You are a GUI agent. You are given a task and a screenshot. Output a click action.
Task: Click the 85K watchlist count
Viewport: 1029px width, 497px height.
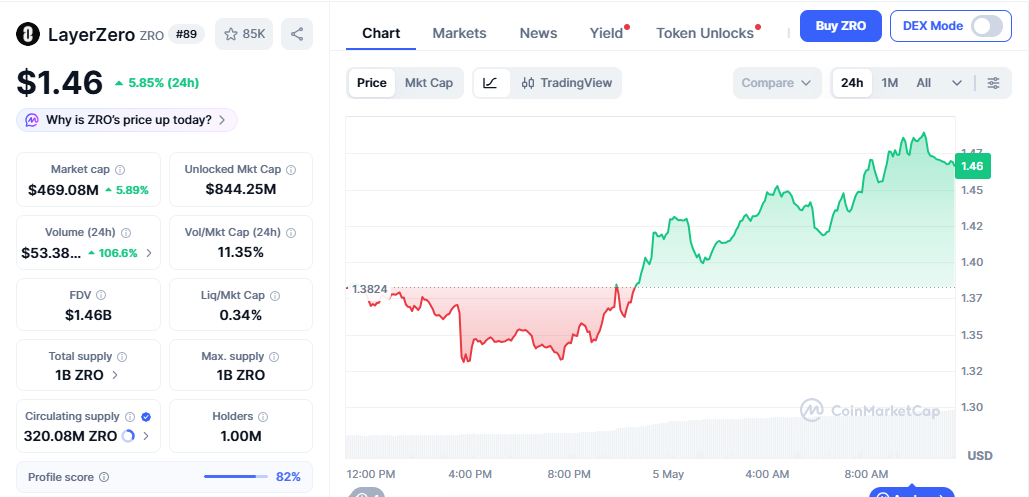pyautogui.click(x=254, y=34)
